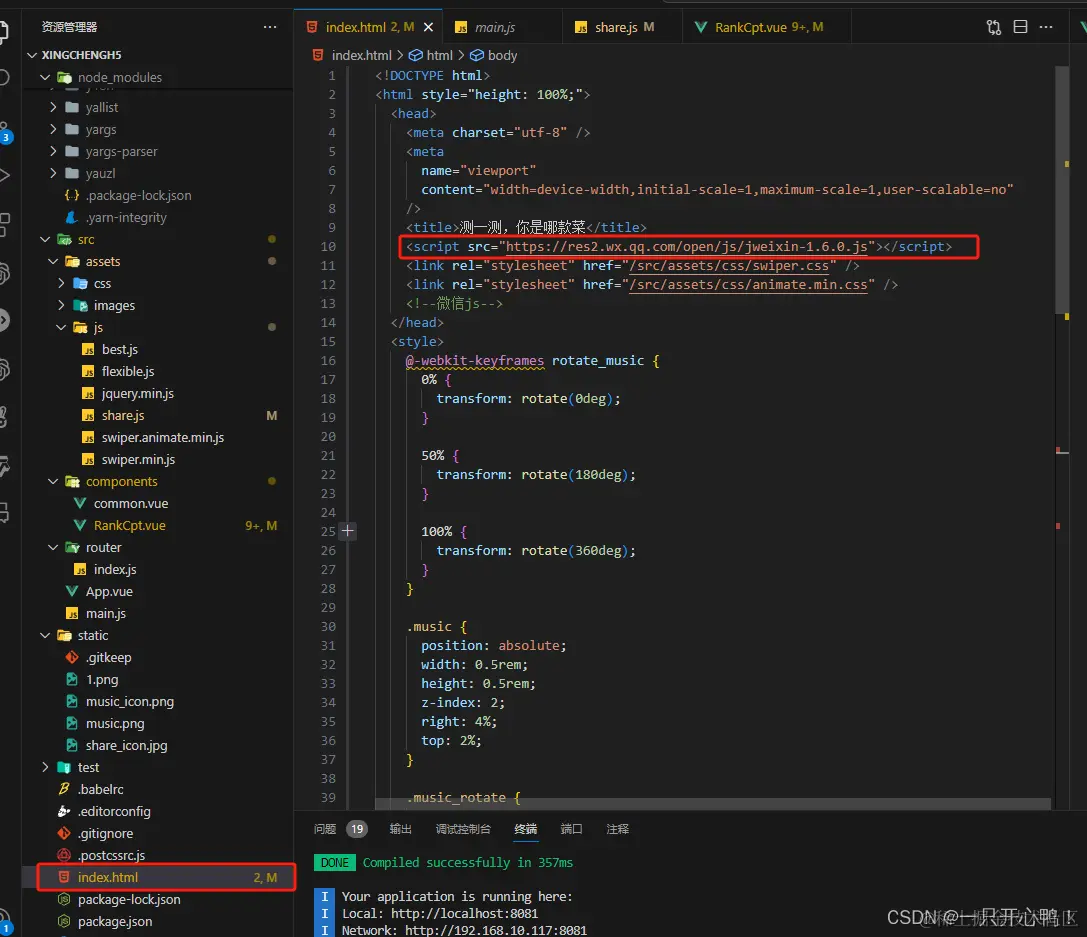Split the editor with the layout icon
Image resolution: width=1087 pixels, height=937 pixels.
tap(1020, 27)
